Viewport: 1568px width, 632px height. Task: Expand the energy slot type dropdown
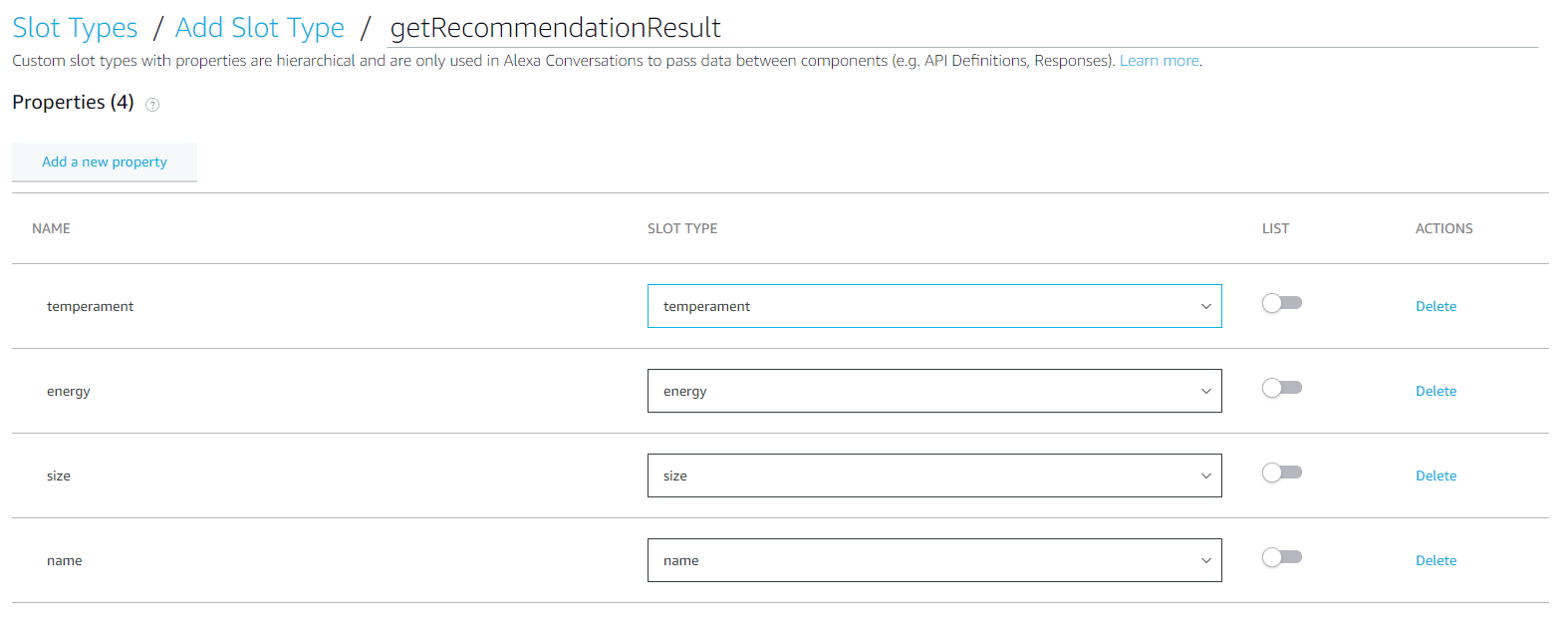point(933,391)
